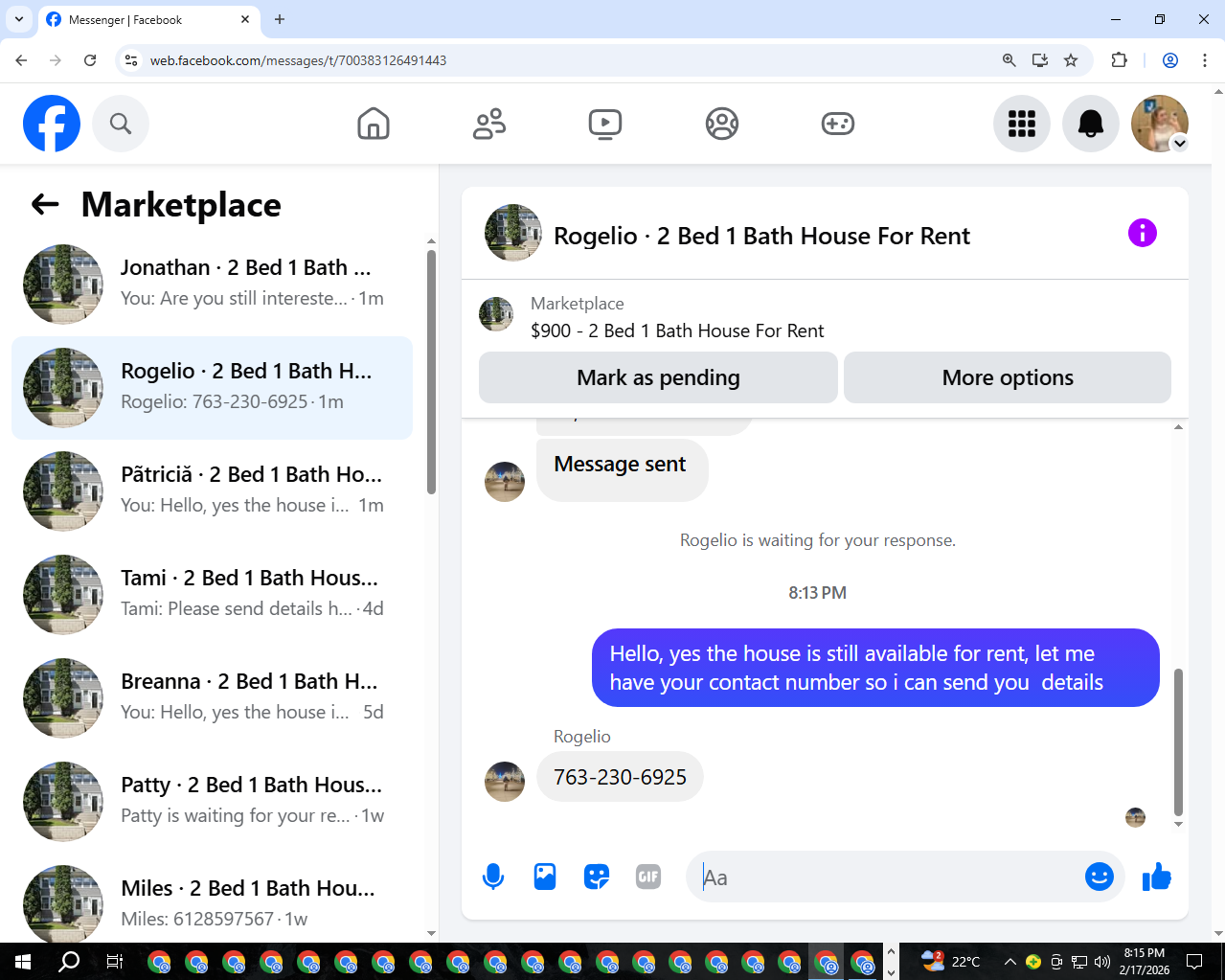Screen dimensions: 1225x980
Task: Open the Gaming controller icon
Action: tap(838, 124)
